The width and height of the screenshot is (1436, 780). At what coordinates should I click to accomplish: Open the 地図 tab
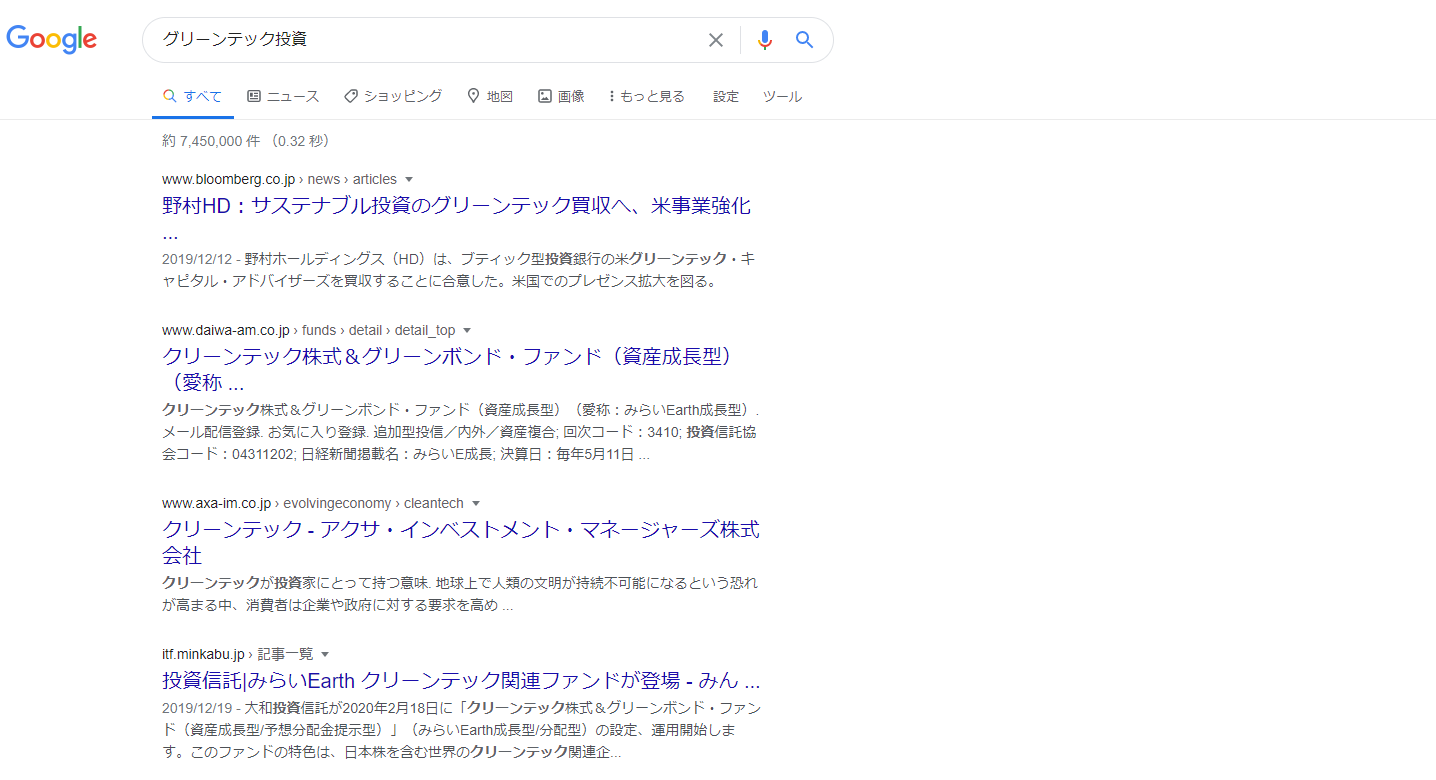[x=490, y=97]
